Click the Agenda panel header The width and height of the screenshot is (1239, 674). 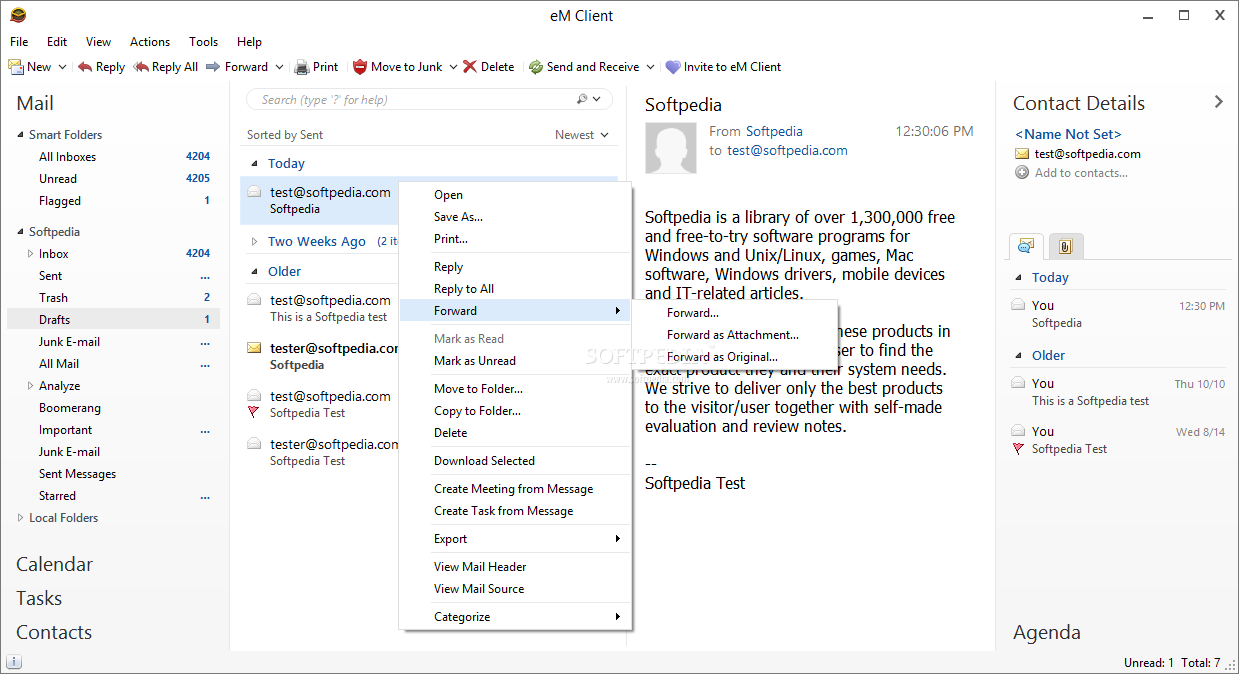1047,632
